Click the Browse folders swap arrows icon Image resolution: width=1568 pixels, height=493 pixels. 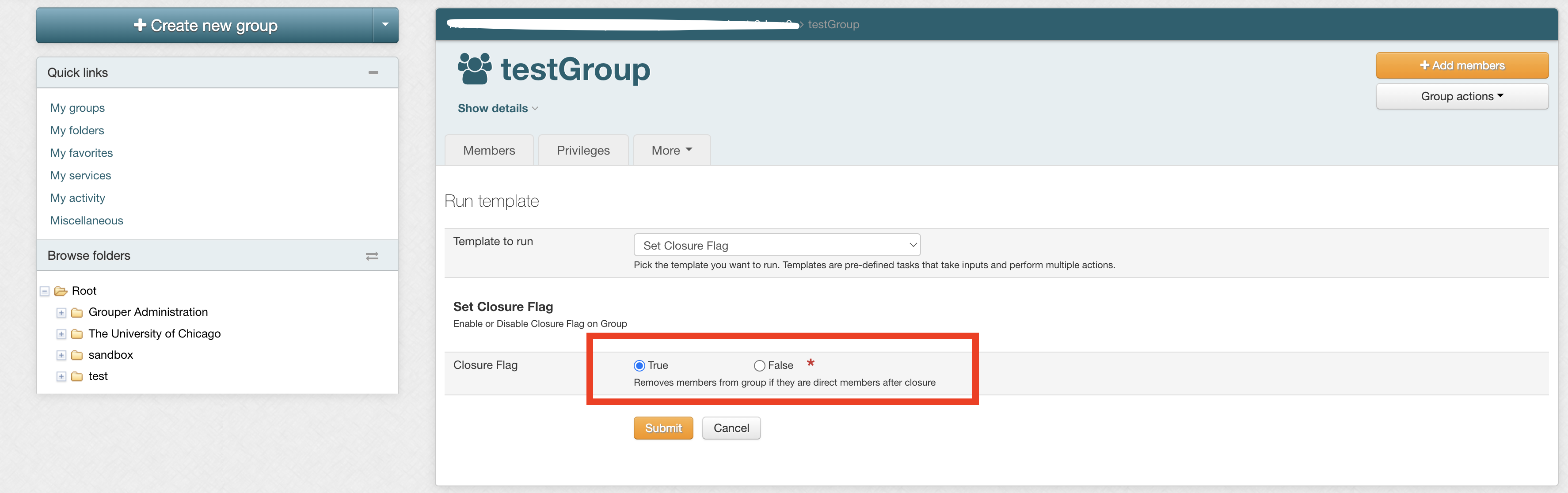pos(372,256)
